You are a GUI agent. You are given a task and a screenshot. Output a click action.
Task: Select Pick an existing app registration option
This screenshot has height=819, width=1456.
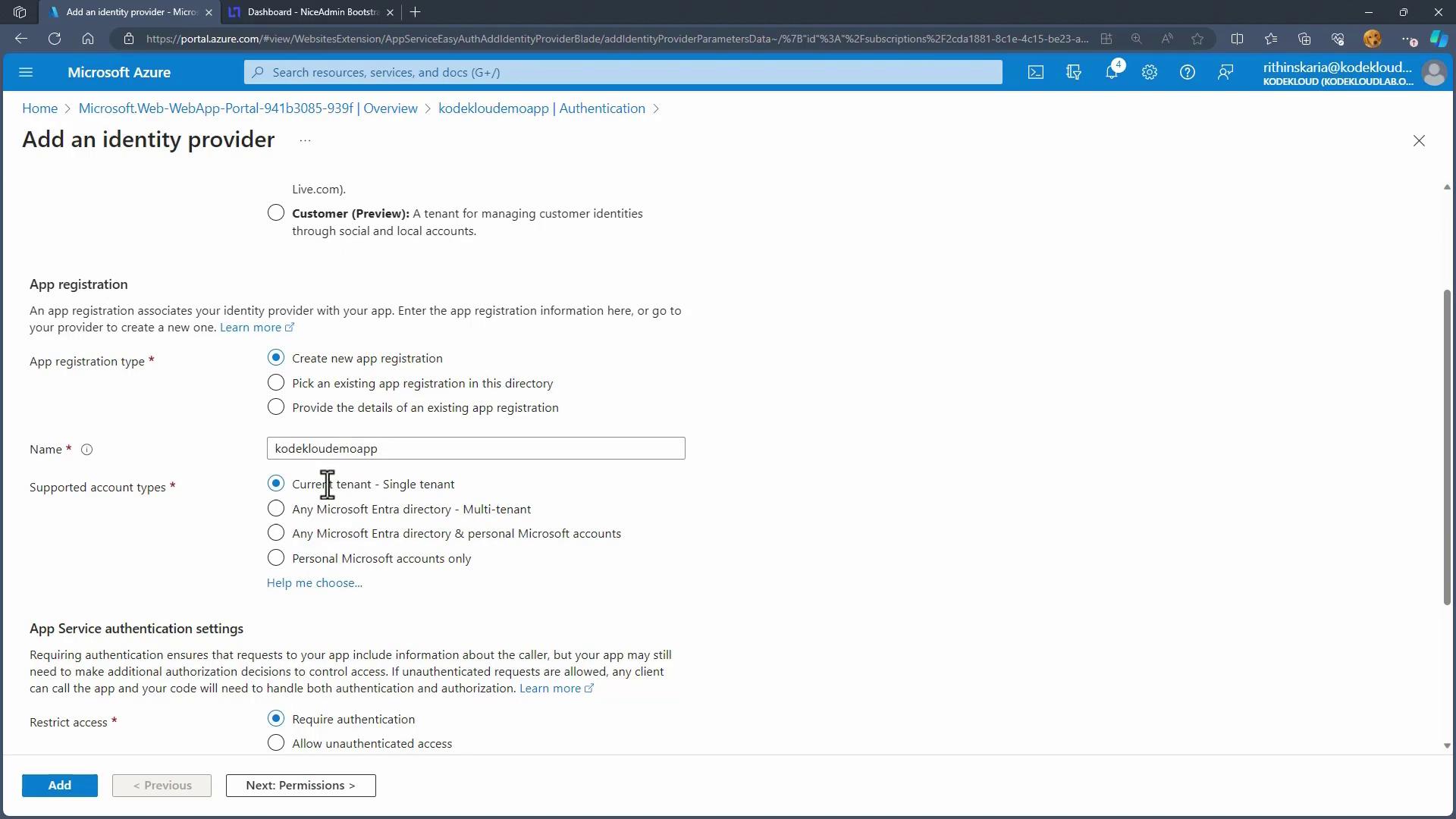pos(276,383)
